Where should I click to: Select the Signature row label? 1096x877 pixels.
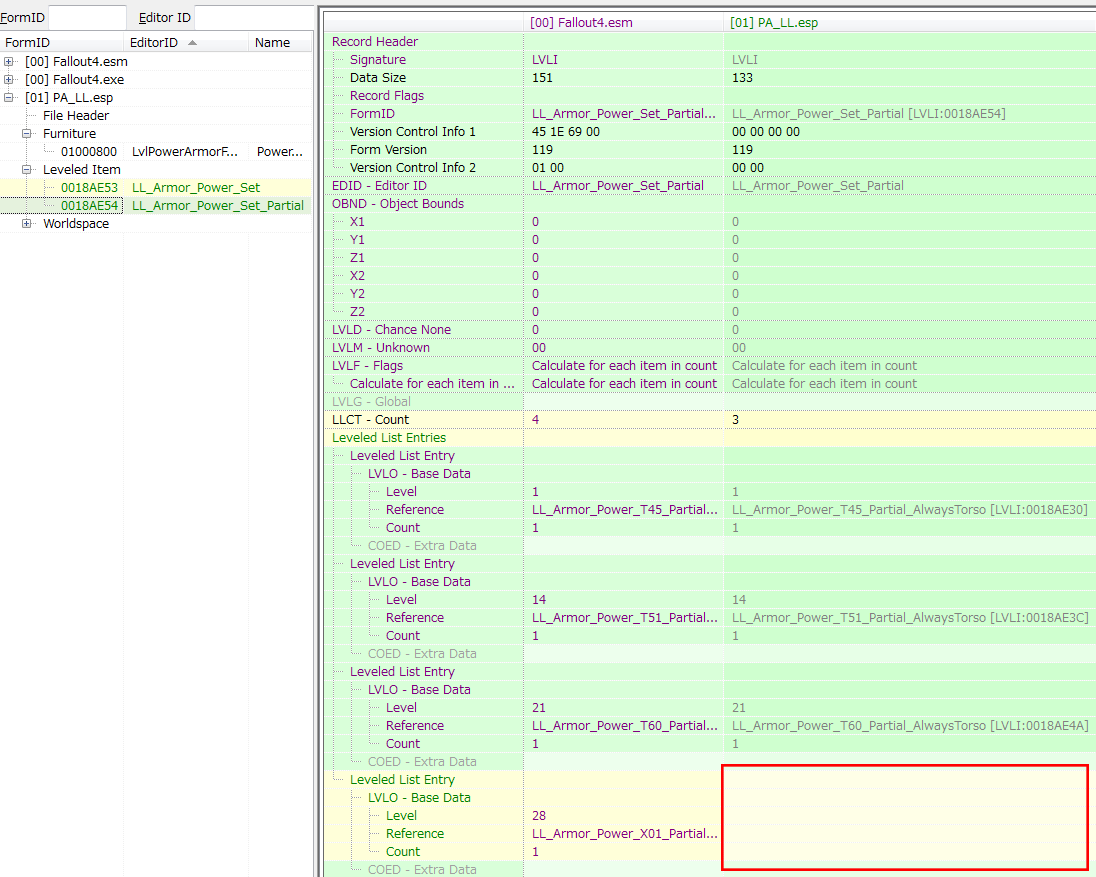click(377, 60)
